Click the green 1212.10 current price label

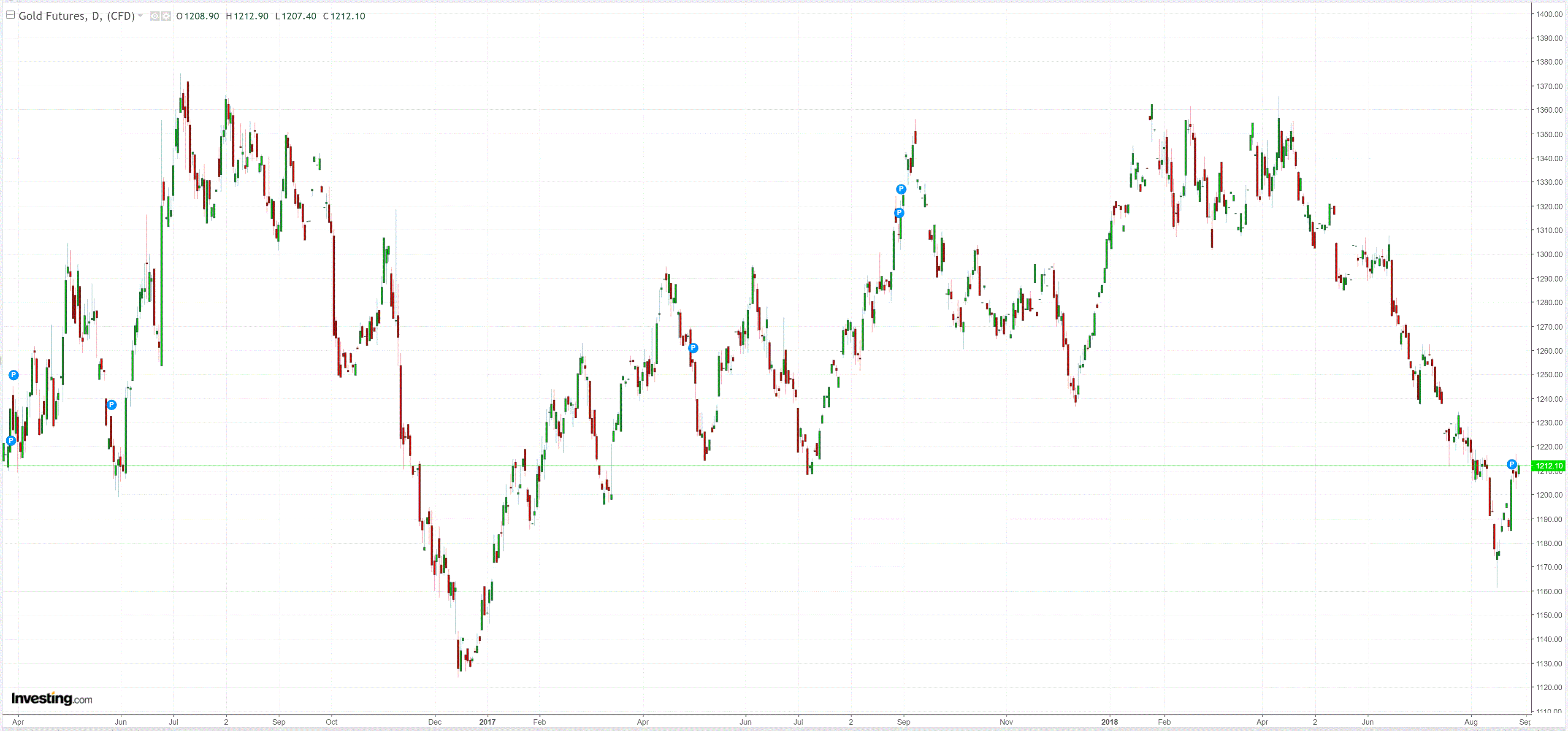1548,466
